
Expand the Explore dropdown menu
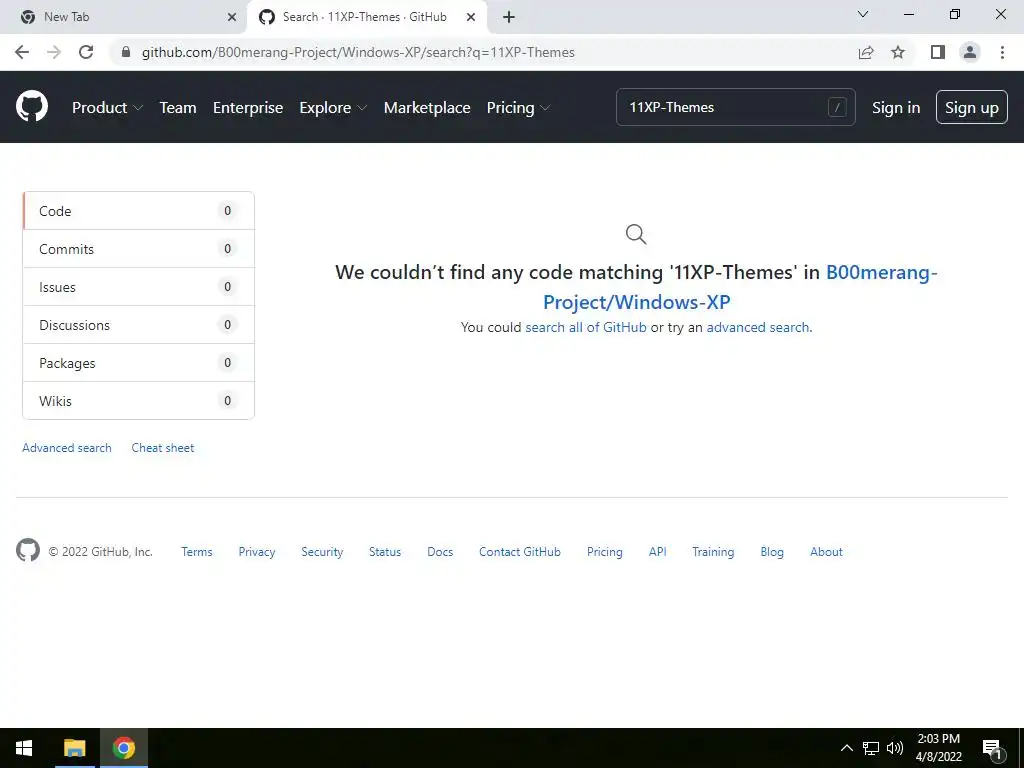333,108
